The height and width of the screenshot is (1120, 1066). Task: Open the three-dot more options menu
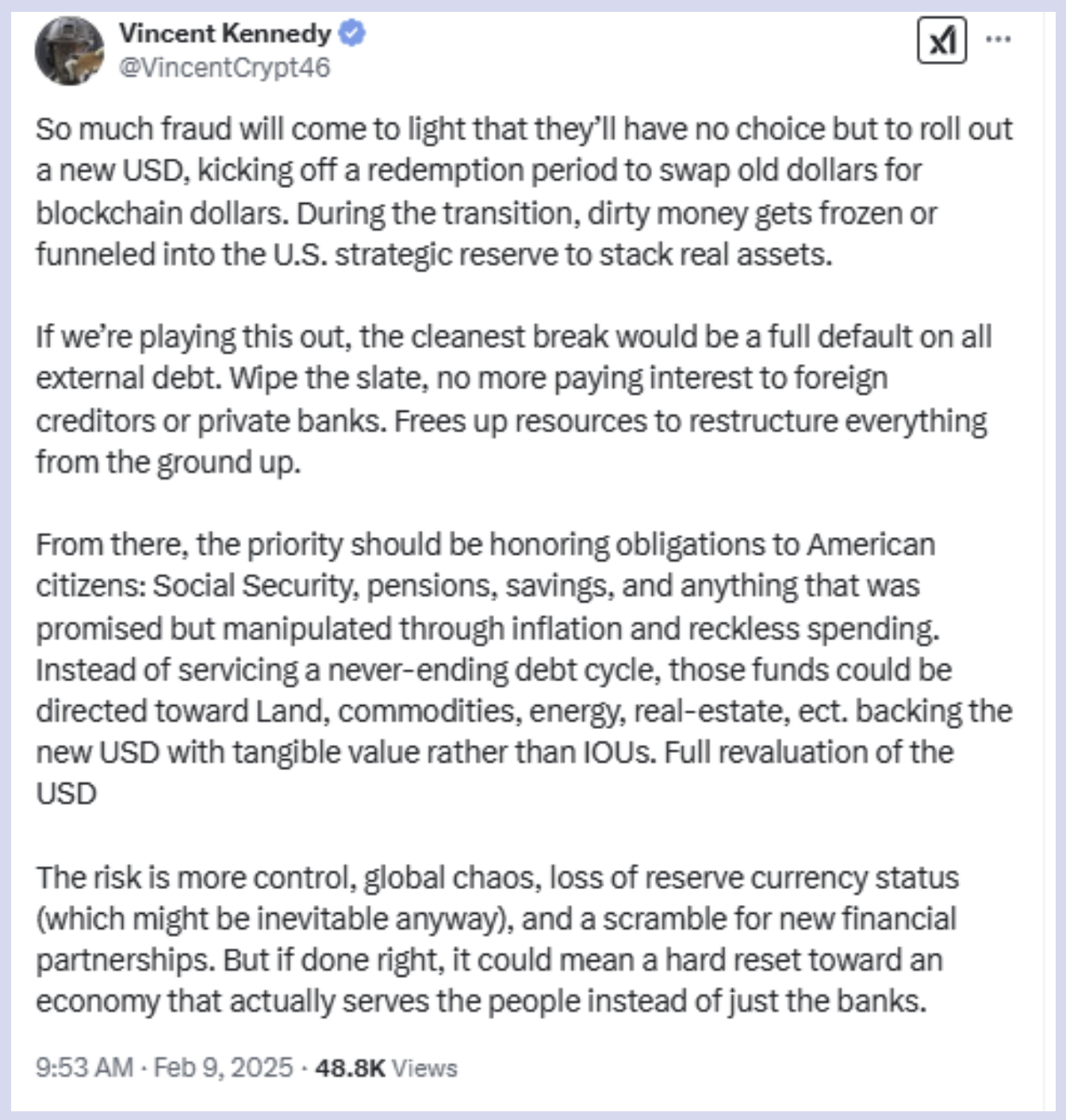pos(998,39)
